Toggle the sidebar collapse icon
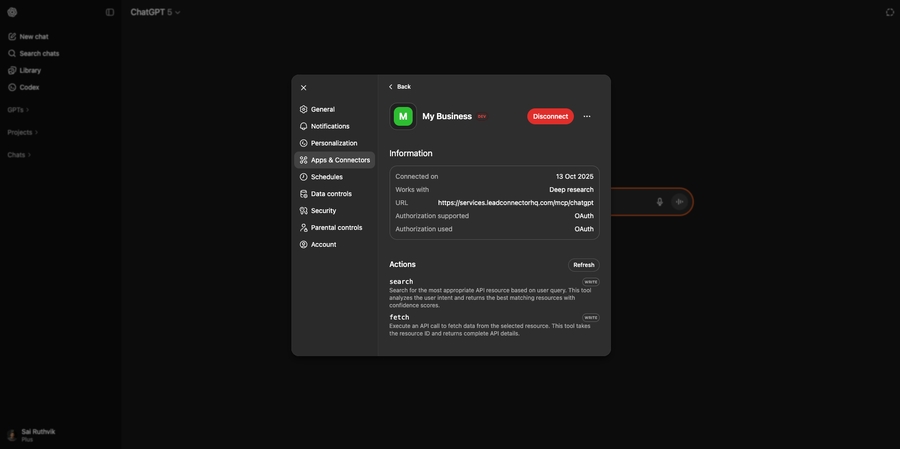This screenshot has width=900, height=449. click(x=110, y=12)
